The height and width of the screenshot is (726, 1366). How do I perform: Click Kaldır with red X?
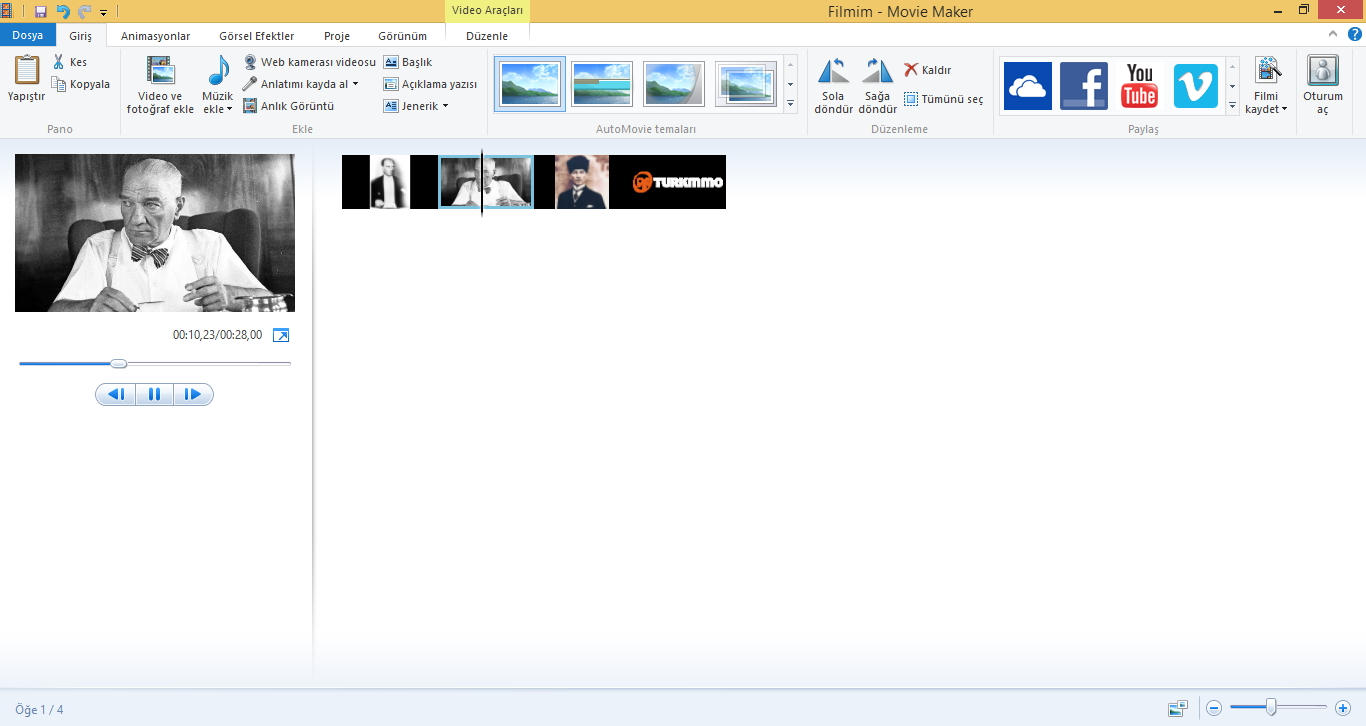(927, 70)
